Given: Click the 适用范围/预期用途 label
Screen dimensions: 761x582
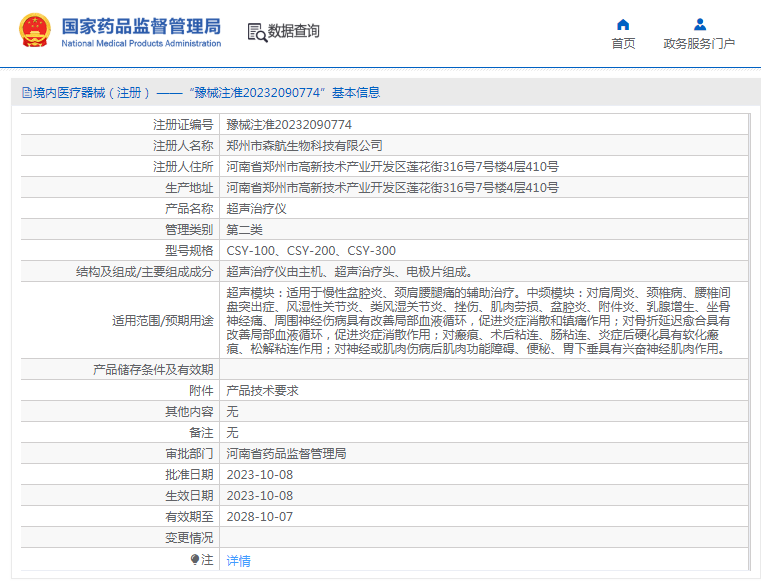Looking at the screenshot, I should point(163,321).
